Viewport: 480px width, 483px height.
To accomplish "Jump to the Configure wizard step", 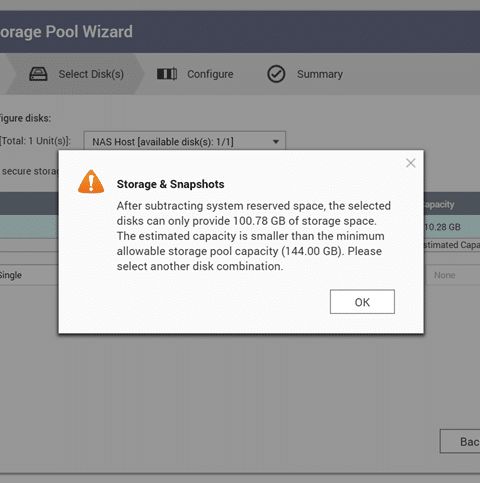I will tap(210, 74).
